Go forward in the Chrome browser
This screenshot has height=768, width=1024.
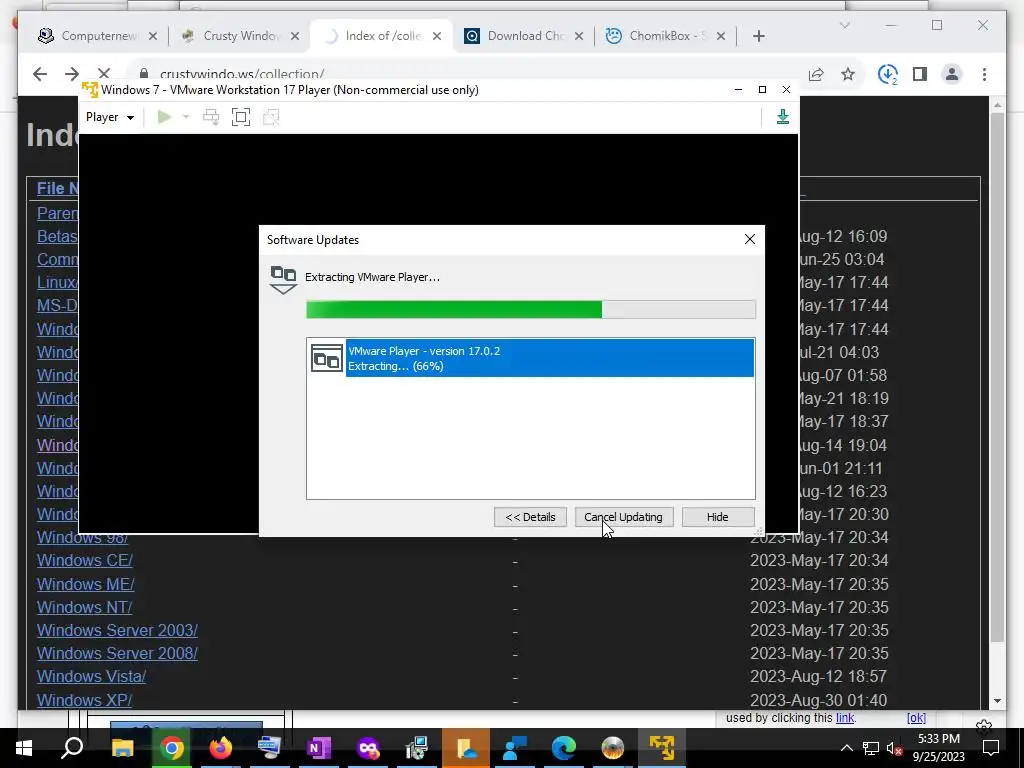(72, 74)
